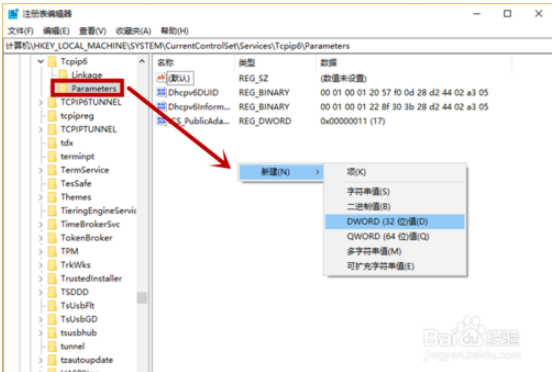Click the tree scrollbar up arrow
This screenshot has height=372, width=553.
(x=142, y=61)
